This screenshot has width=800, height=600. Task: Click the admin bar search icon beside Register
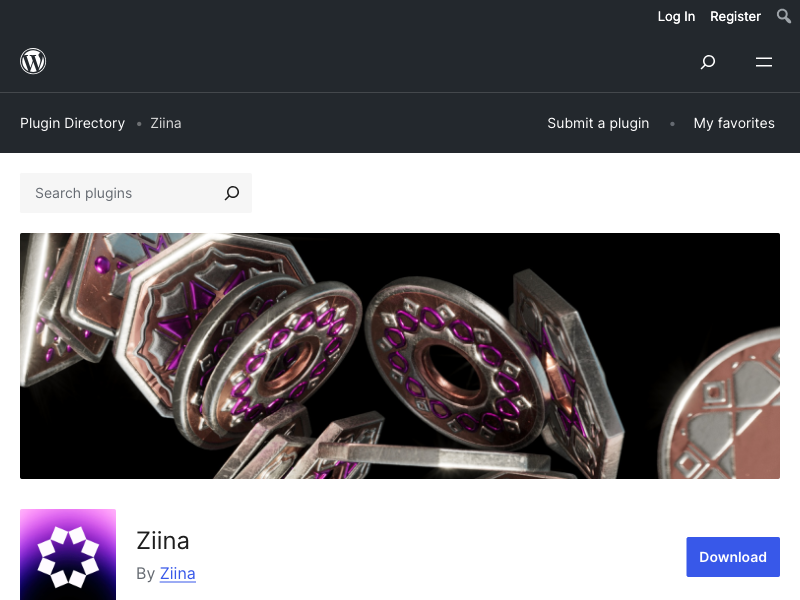coord(784,16)
